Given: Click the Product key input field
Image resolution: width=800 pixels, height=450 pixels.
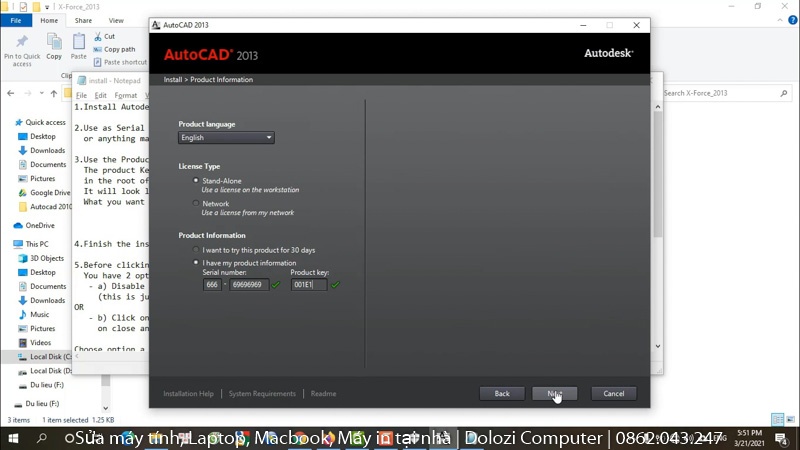Looking at the screenshot, I should pyautogui.click(x=309, y=285).
